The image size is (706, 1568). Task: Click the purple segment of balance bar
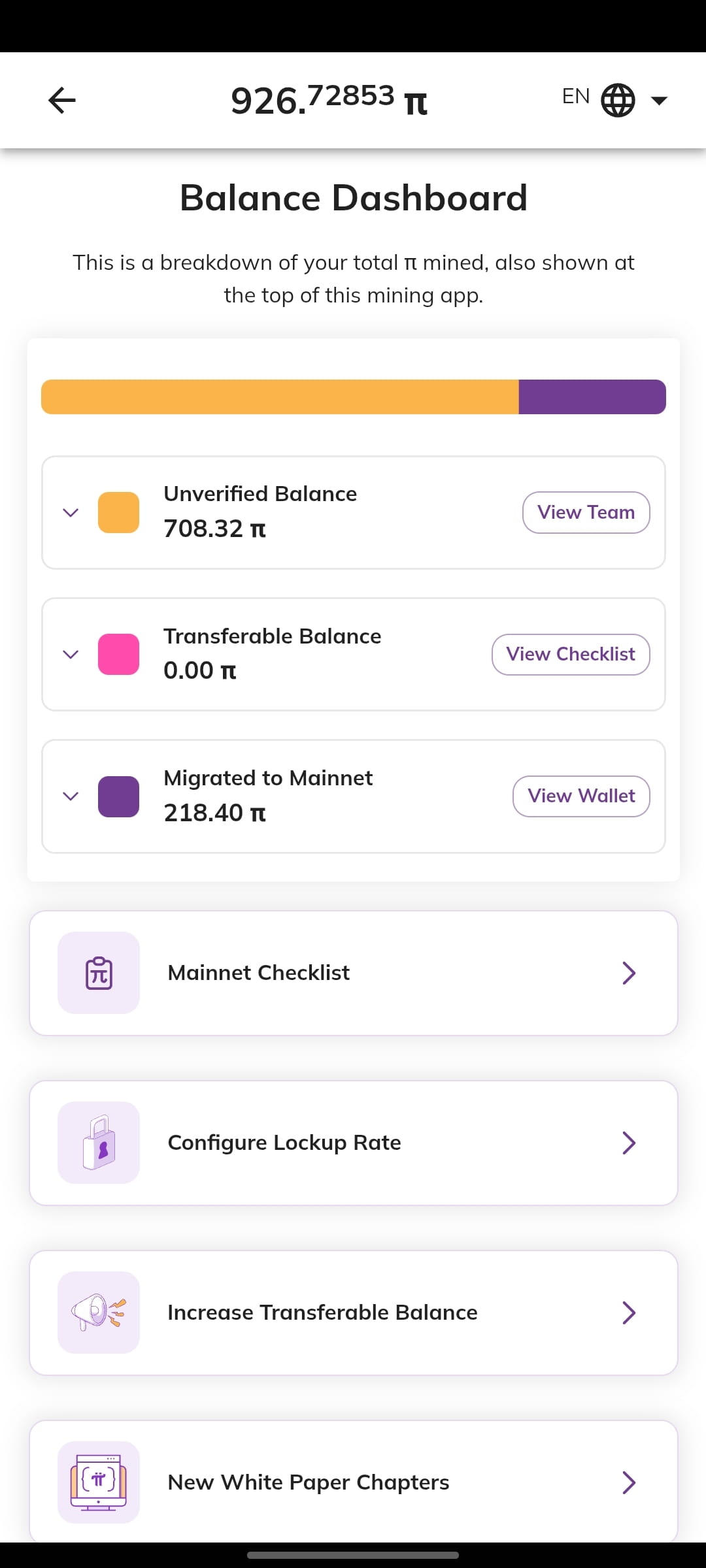click(592, 397)
